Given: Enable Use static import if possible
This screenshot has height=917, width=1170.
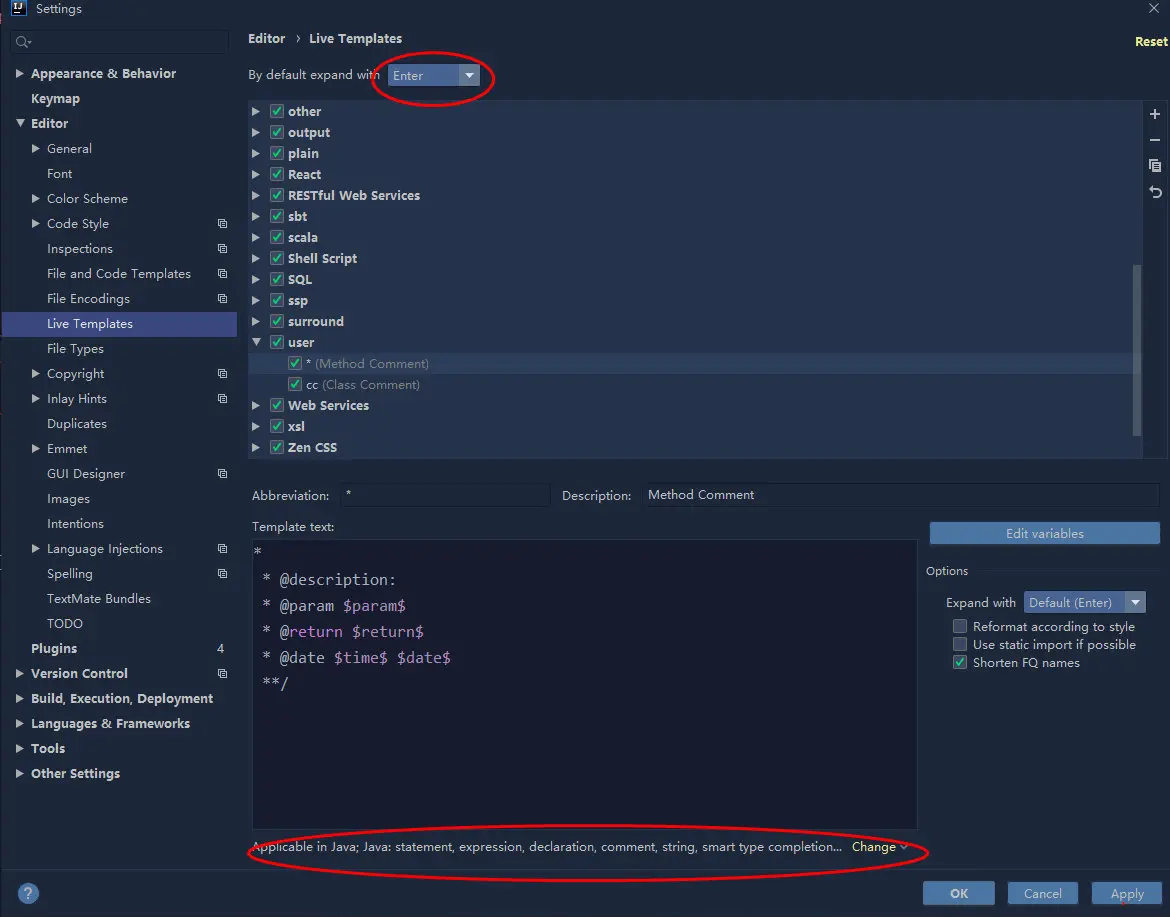Looking at the screenshot, I should (x=960, y=645).
